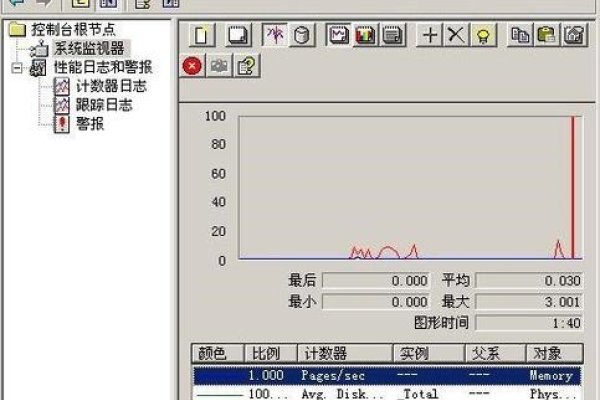This screenshot has width=600, height=400.
Task: Click the Update Data camera icon
Action: [219, 66]
